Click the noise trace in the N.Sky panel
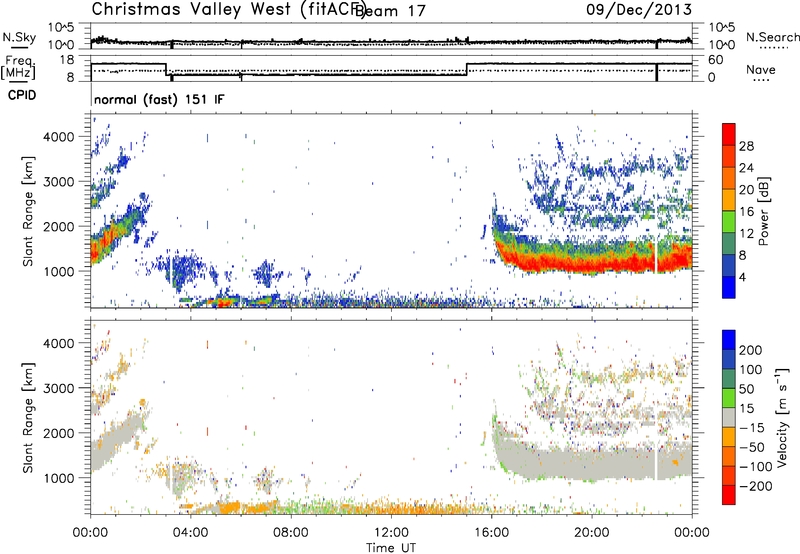 coord(391,41)
